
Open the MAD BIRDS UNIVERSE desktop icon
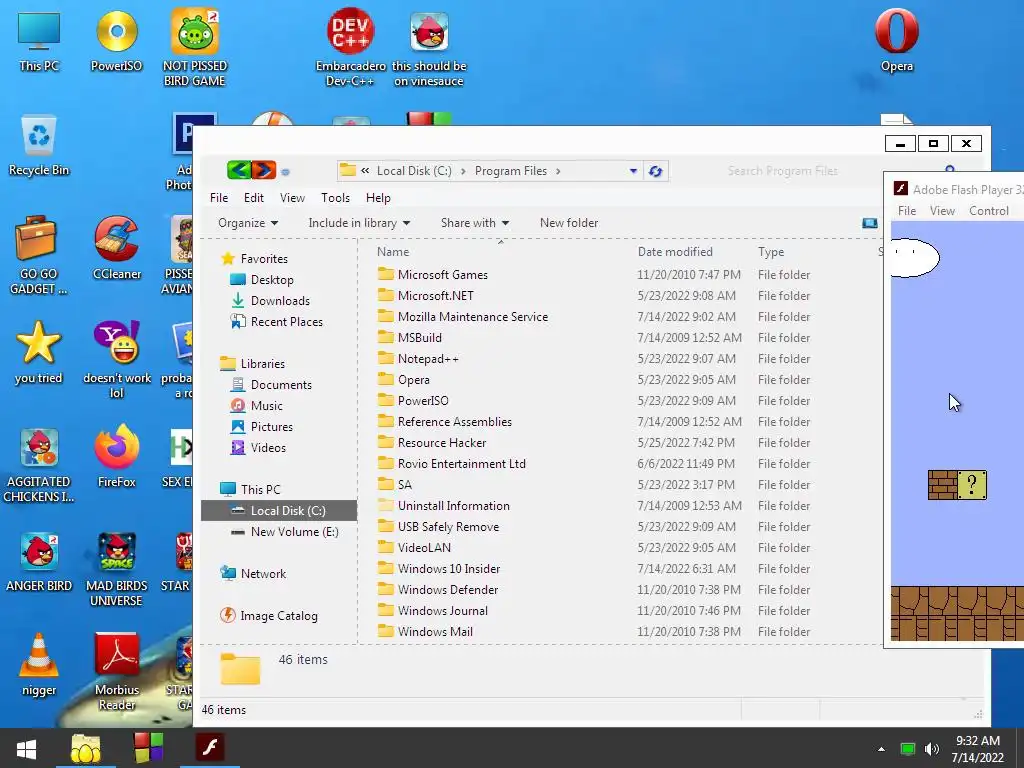point(116,569)
